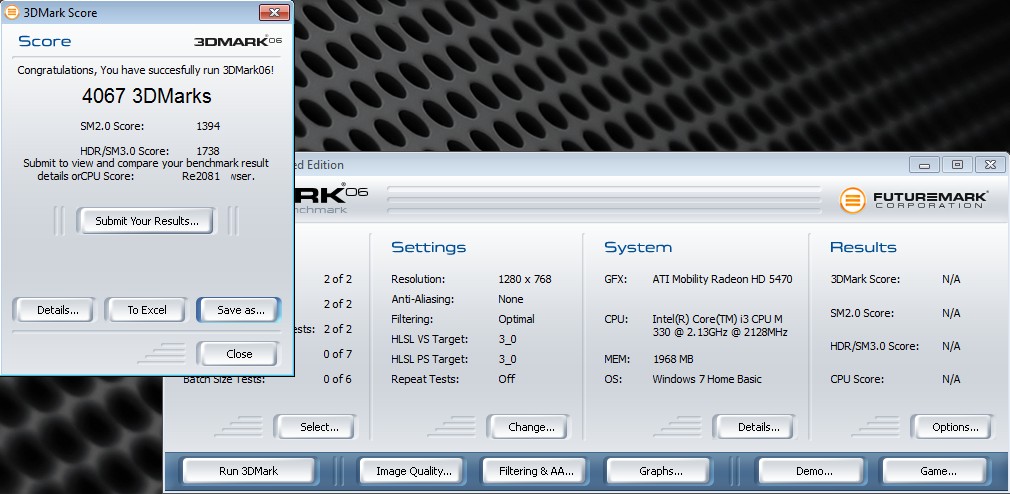
Task: Maximize the main 3DMark06 window
Action: point(957,165)
